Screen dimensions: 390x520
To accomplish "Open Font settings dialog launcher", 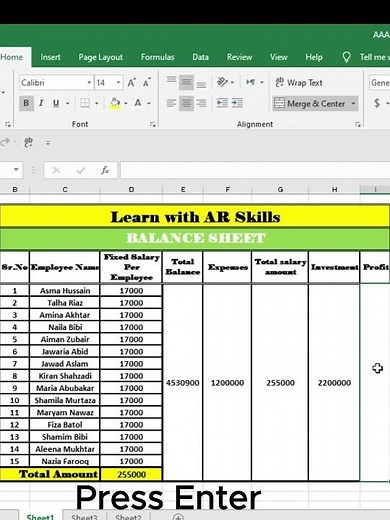I will coord(152,124).
